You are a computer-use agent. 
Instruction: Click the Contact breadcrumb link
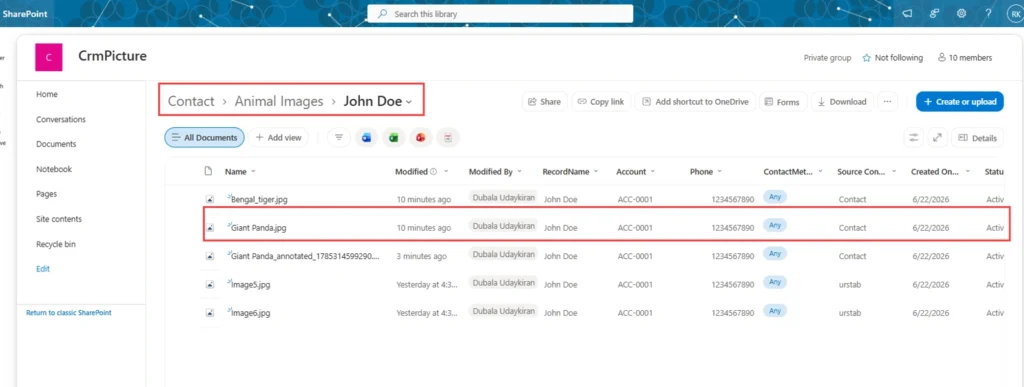coord(191,101)
